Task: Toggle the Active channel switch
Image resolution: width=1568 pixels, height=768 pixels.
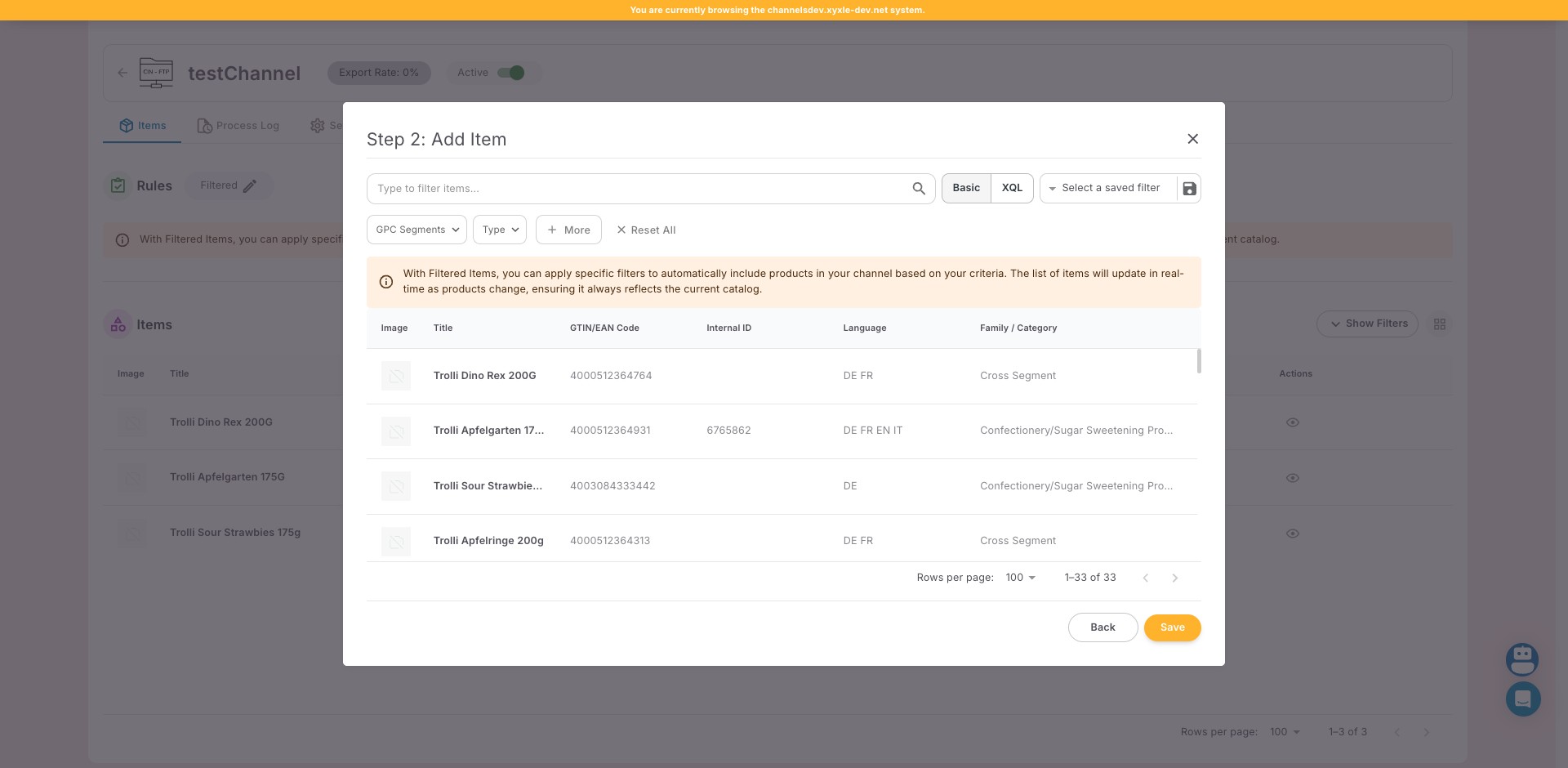Action: pos(511,73)
